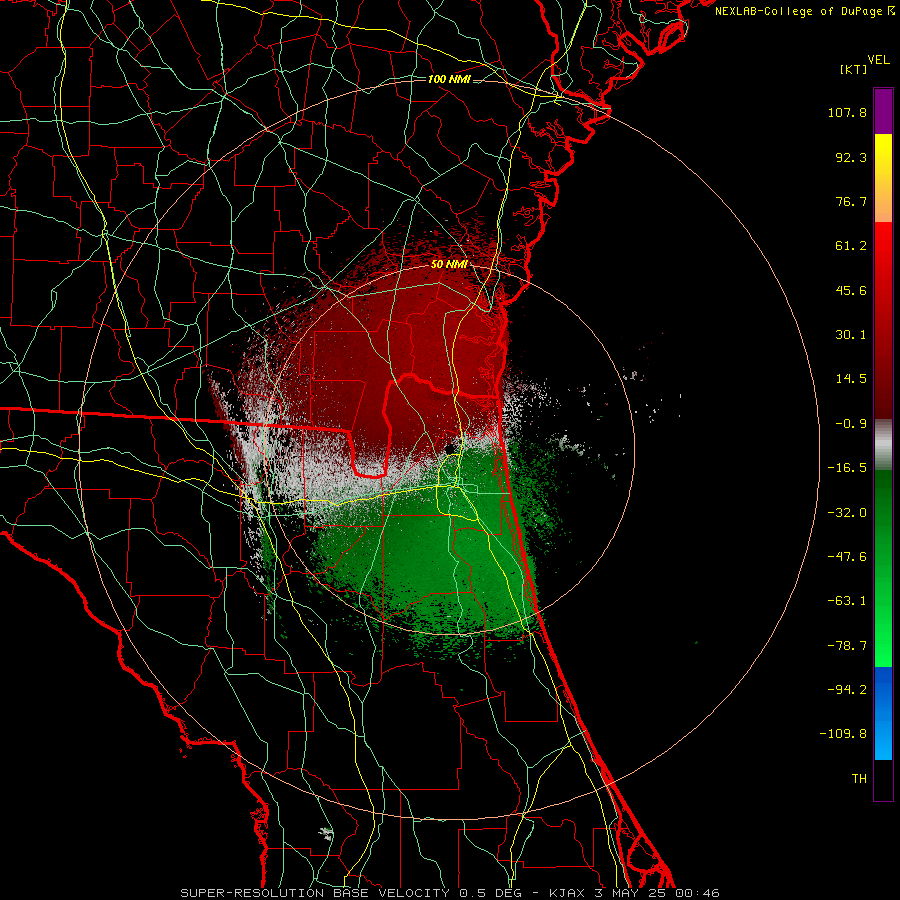Click the TH legend label

coord(859,779)
